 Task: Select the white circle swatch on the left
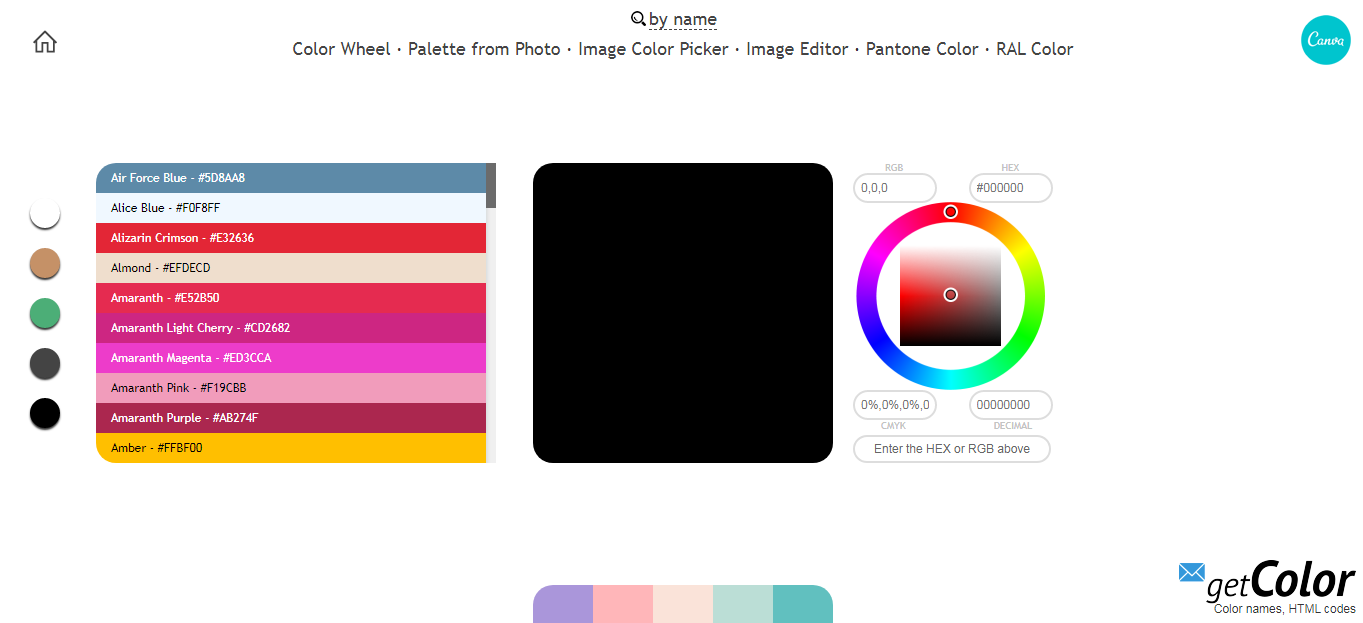click(x=44, y=213)
